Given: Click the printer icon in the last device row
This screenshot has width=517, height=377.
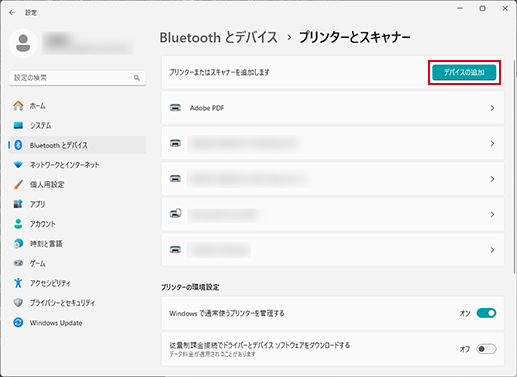Looking at the screenshot, I should 175,249.
